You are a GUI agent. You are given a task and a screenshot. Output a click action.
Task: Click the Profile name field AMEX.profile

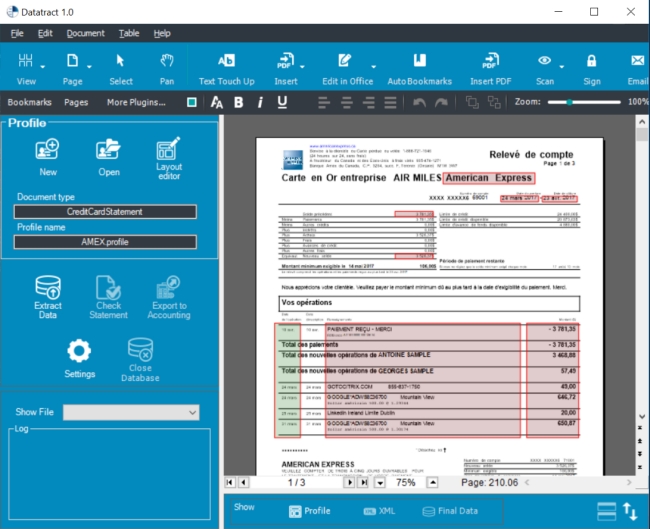105,242
